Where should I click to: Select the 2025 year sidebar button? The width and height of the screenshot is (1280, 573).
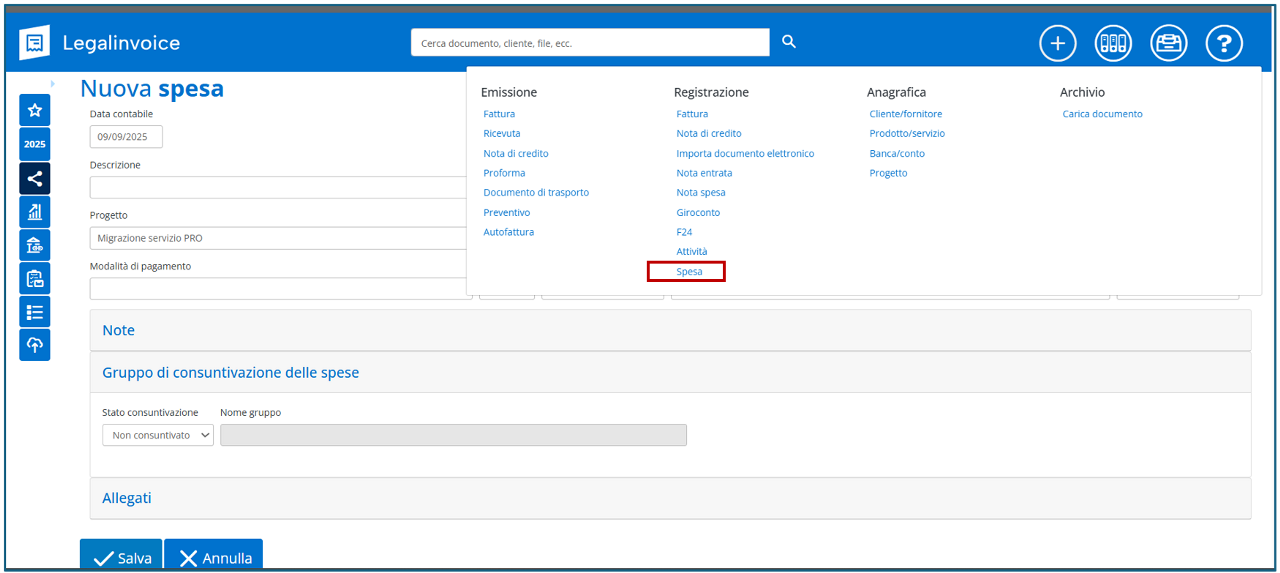tap(35, 144)
